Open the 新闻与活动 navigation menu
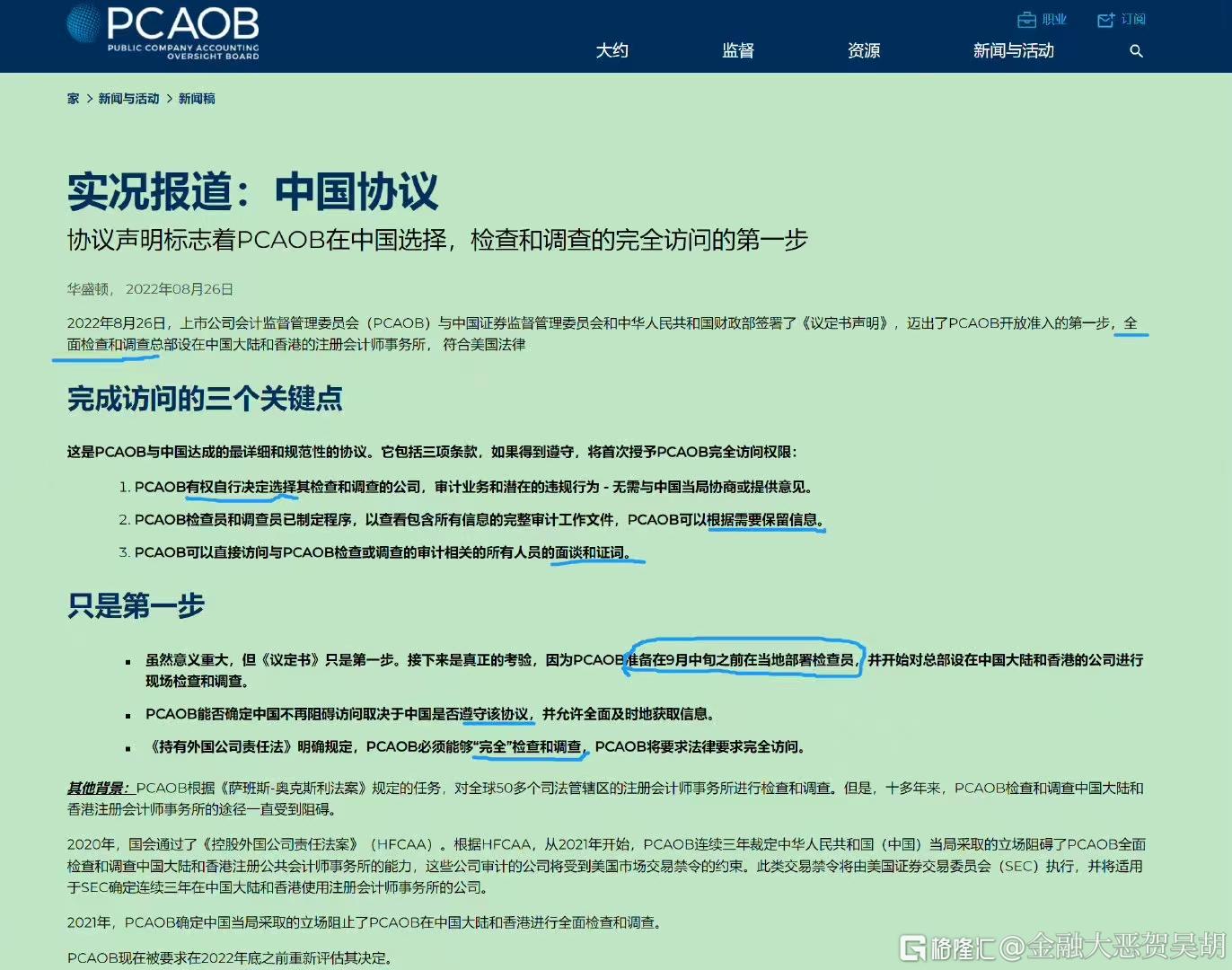This screenshot has width=1232, height=970. click(1014, 51)
